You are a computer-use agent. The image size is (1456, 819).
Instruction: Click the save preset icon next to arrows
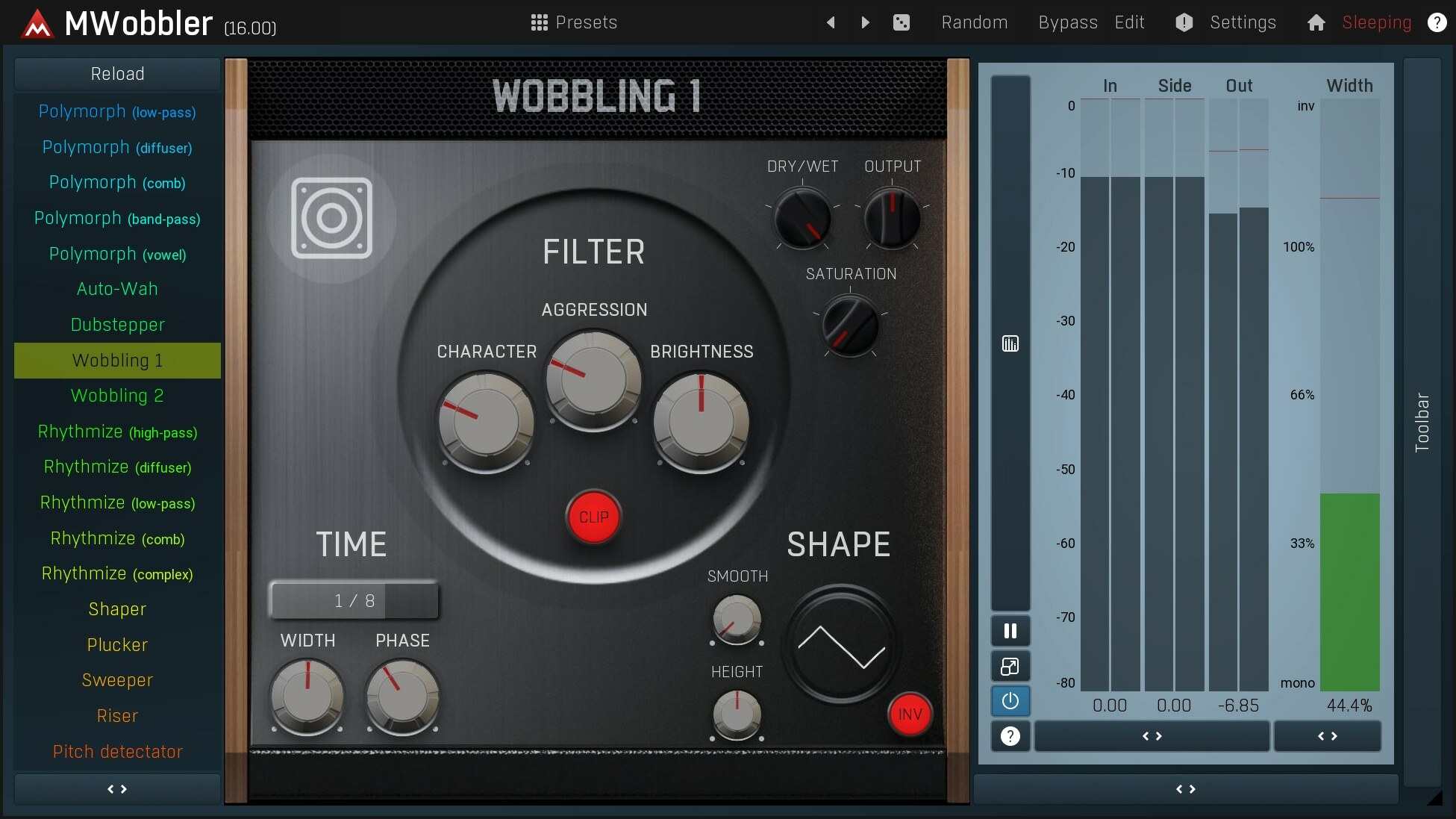(x=901, y=22)
